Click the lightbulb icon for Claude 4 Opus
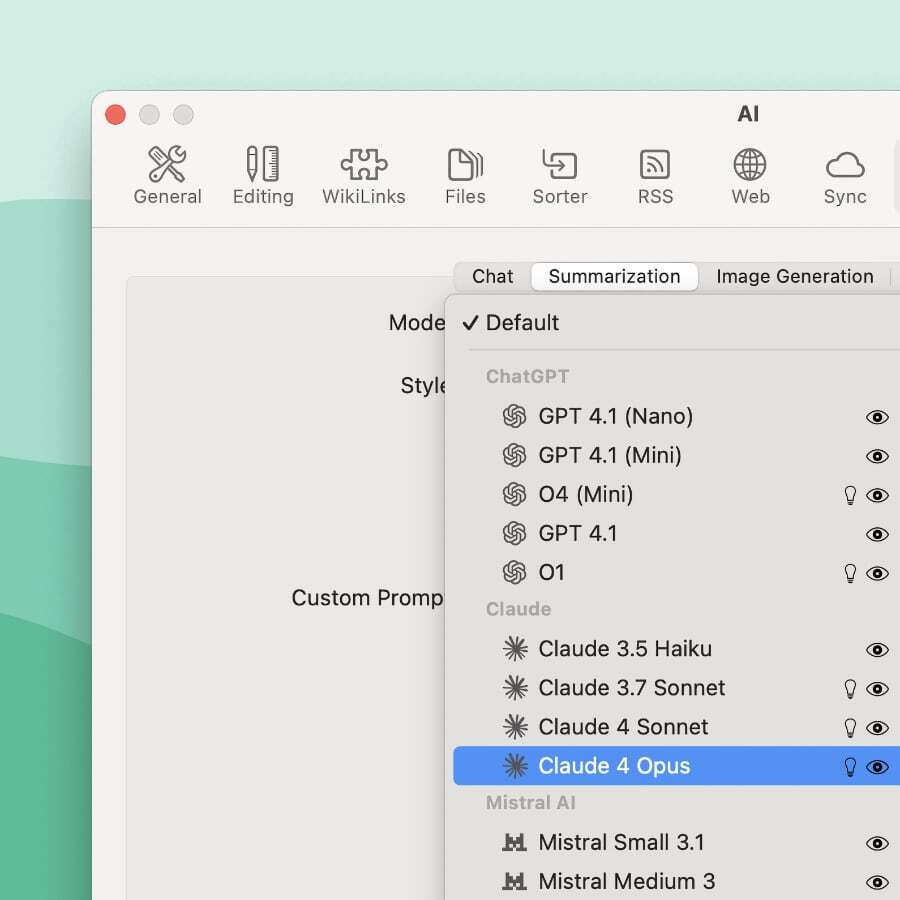This screenshot has height=900, width=900. tap(850, 767)
